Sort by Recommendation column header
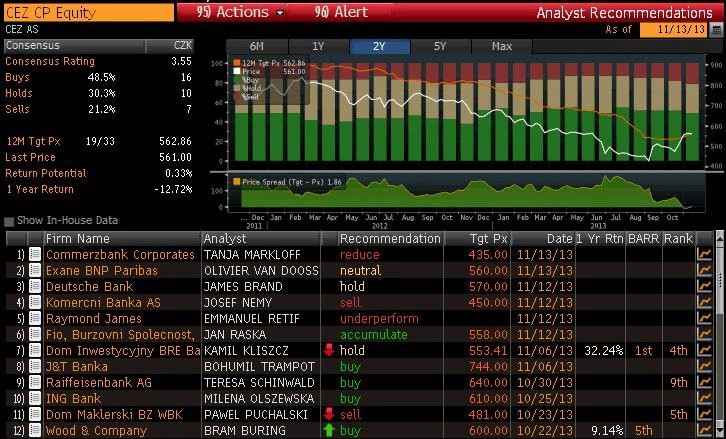This screenshot has width=726, height=439. click(x=390, y=239)
